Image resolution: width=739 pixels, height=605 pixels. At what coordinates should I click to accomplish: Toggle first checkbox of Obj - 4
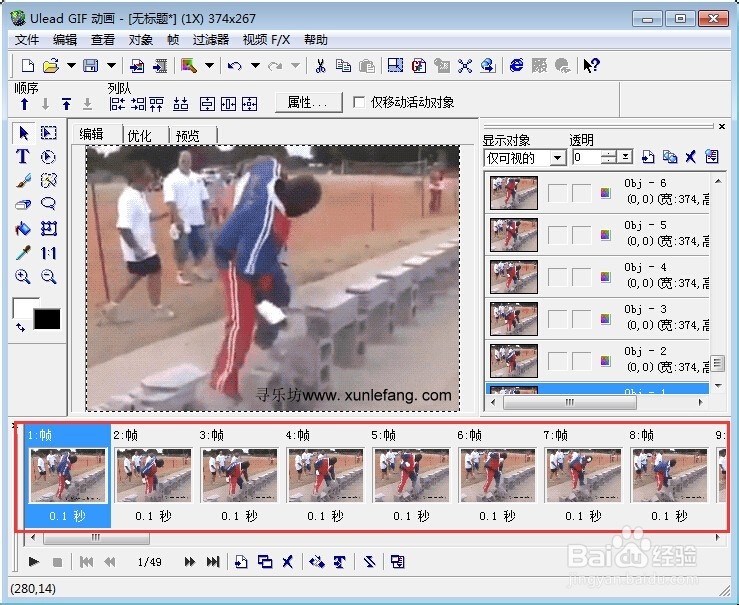[x=558, y=277]
